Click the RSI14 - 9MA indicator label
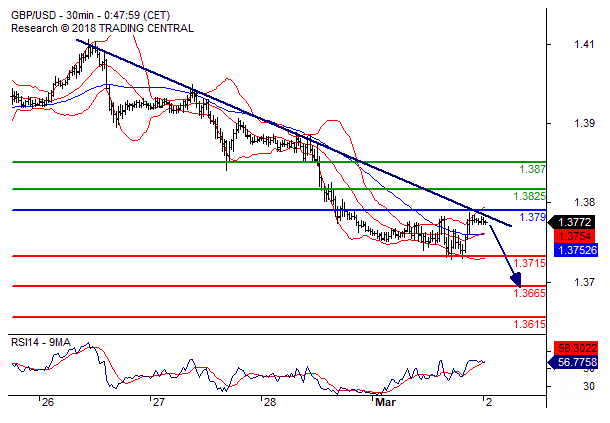610x423 pixels. coord(41,342)
